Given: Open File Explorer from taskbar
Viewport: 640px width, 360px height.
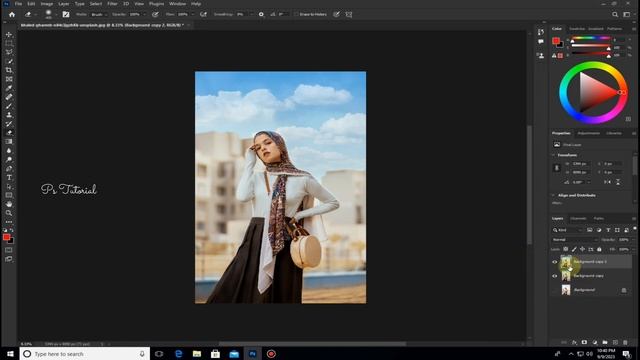Looking at the screenshot, I should 197,354.
